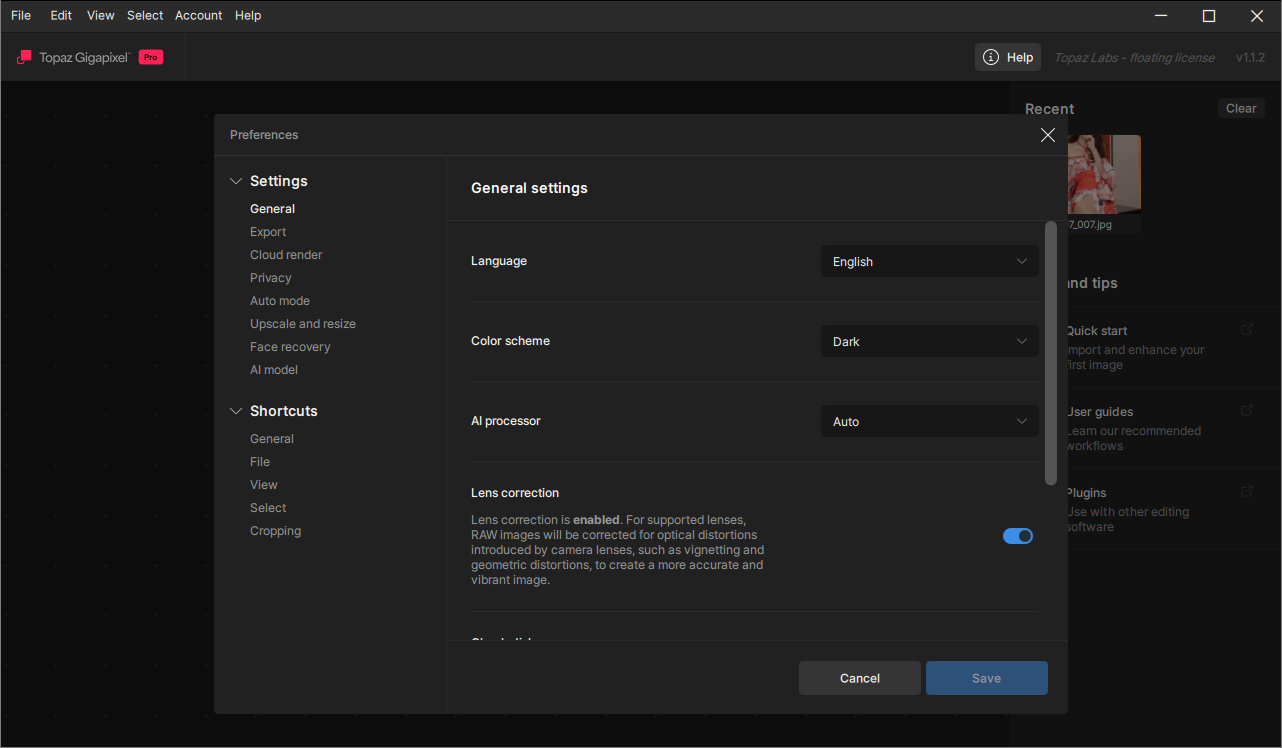Open the recent image thumbnail
The height and width of the screenshot is (748, 1282).
click(1104, 174)
